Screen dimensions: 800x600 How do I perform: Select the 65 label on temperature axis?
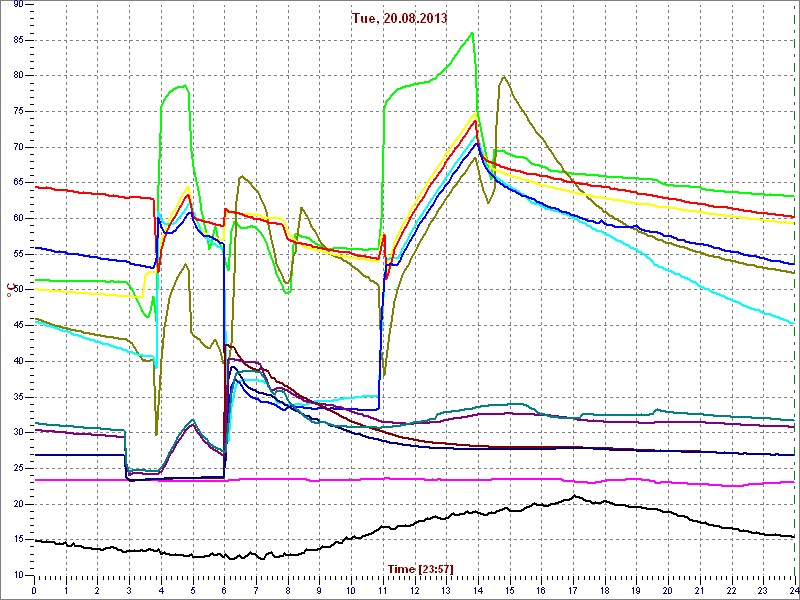tap(18, 183)
